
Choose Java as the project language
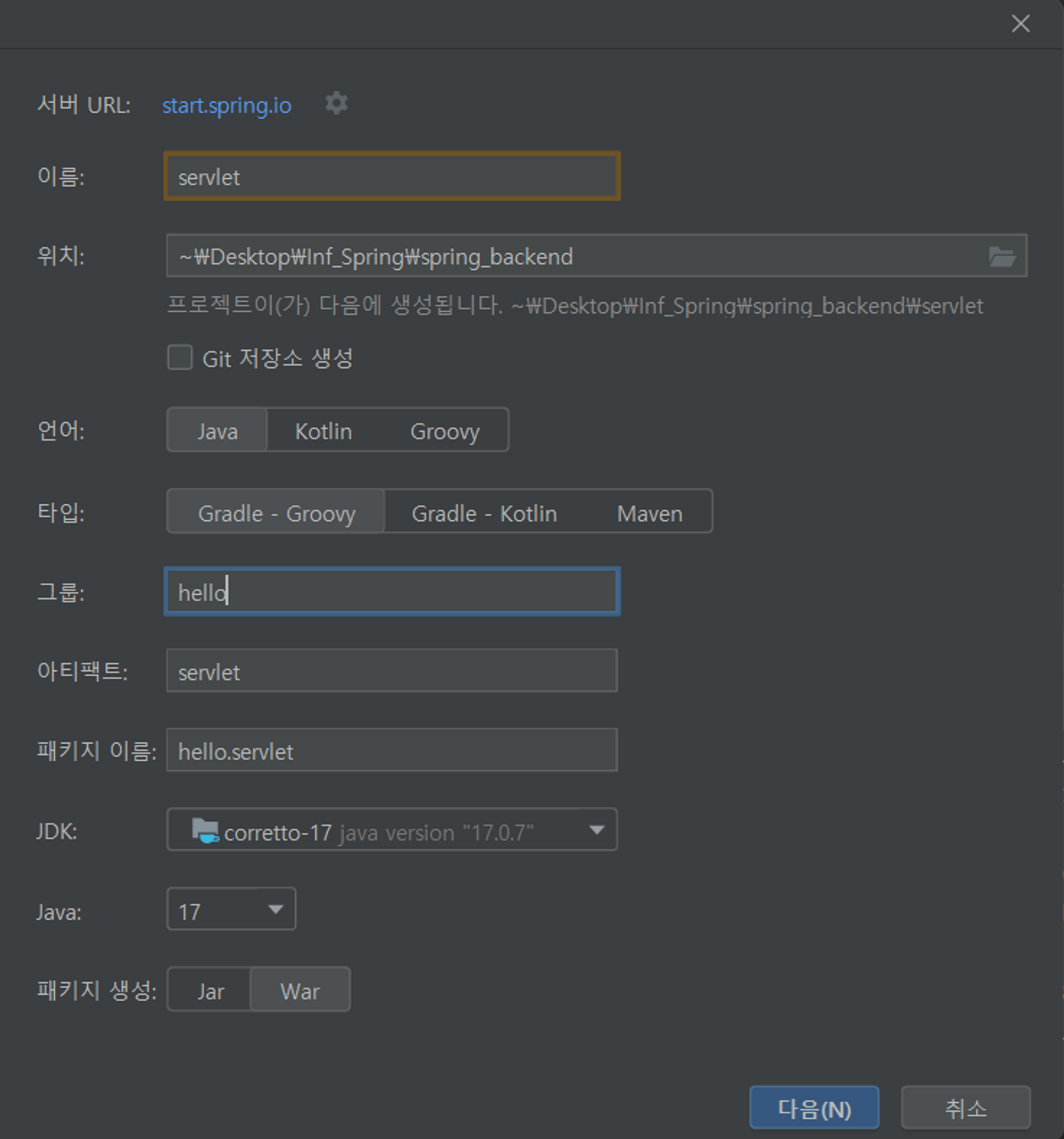tap(217, 431)
